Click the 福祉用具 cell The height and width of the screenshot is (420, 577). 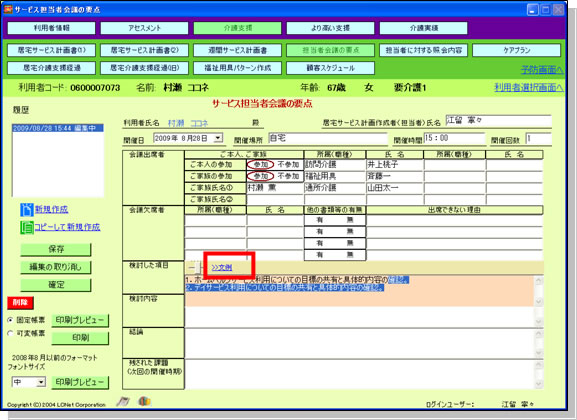(x=335, y=176)
